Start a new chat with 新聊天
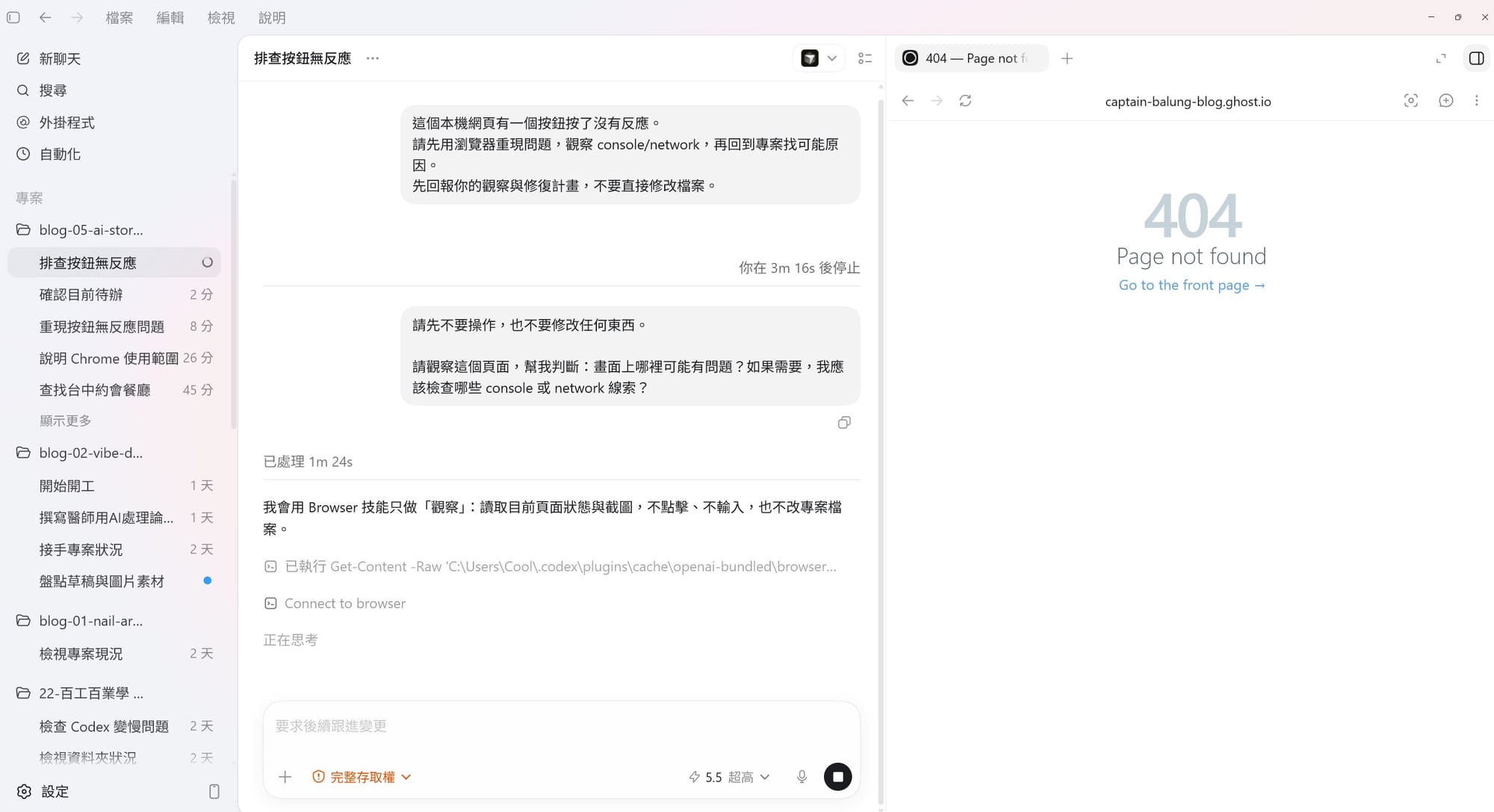1494x812 pixels. tap(116, 58)
